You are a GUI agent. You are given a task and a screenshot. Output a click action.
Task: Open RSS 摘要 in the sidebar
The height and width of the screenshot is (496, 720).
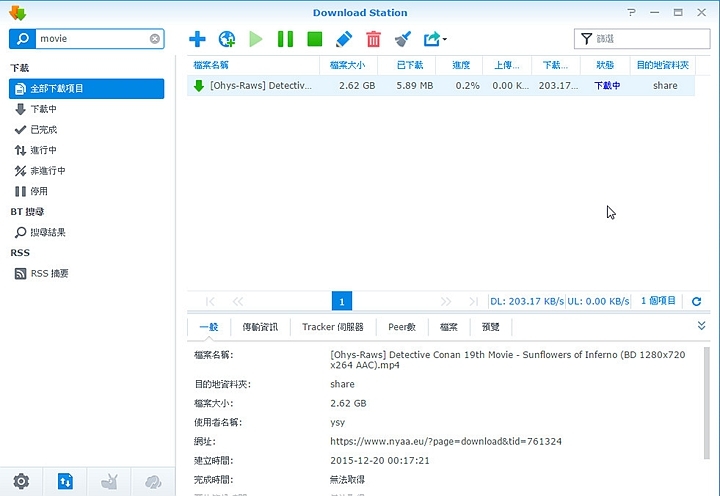tap(49, 273)
